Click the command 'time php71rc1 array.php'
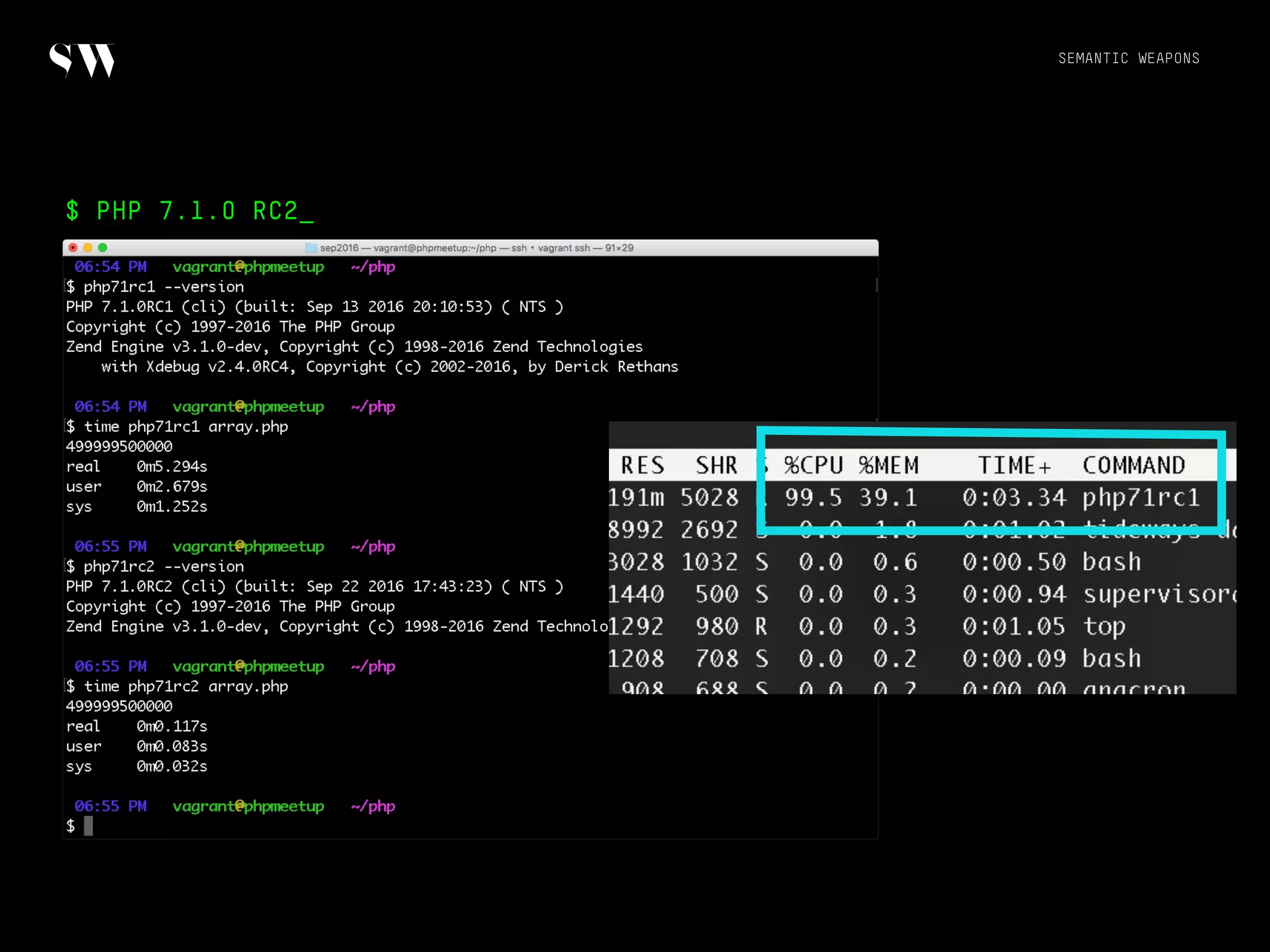 pos(186,427)
